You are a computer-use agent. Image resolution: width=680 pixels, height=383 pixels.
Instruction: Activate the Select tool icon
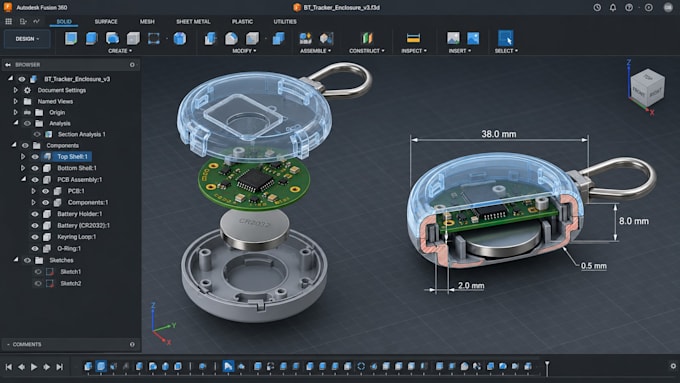[x=506, y=38]
